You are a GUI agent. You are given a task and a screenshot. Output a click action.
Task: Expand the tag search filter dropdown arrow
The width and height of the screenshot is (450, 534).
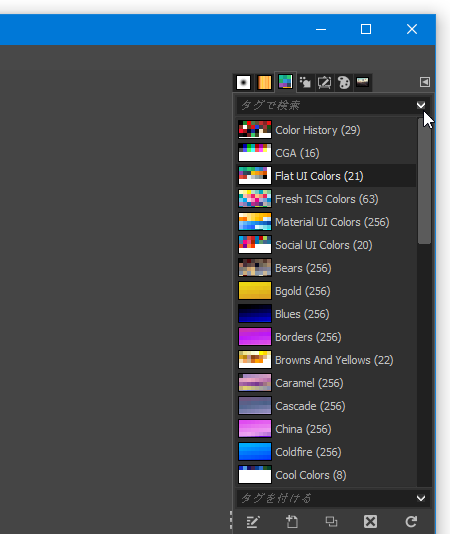421,105
